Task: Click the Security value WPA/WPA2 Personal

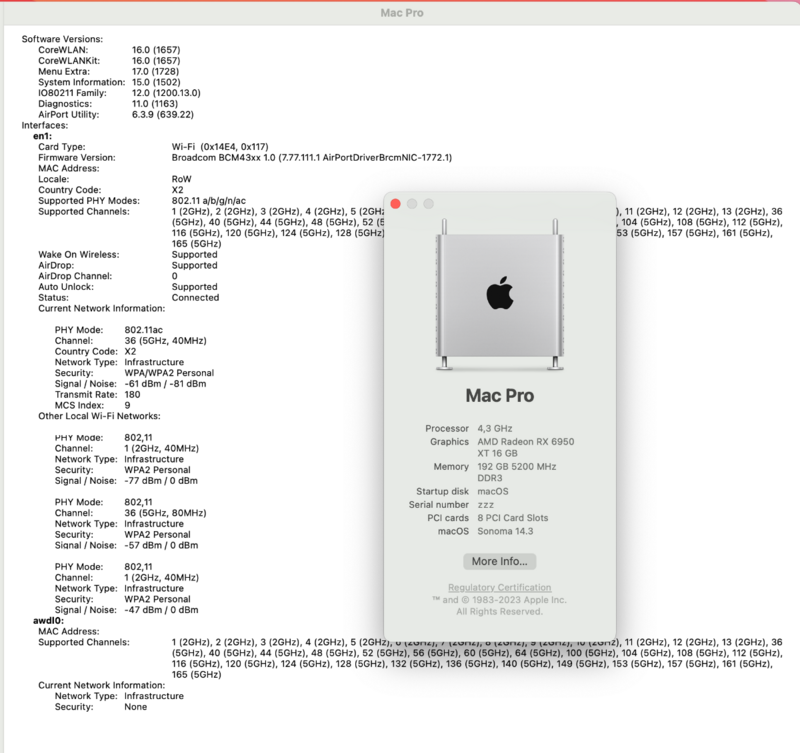Action: tap(169, 372)
